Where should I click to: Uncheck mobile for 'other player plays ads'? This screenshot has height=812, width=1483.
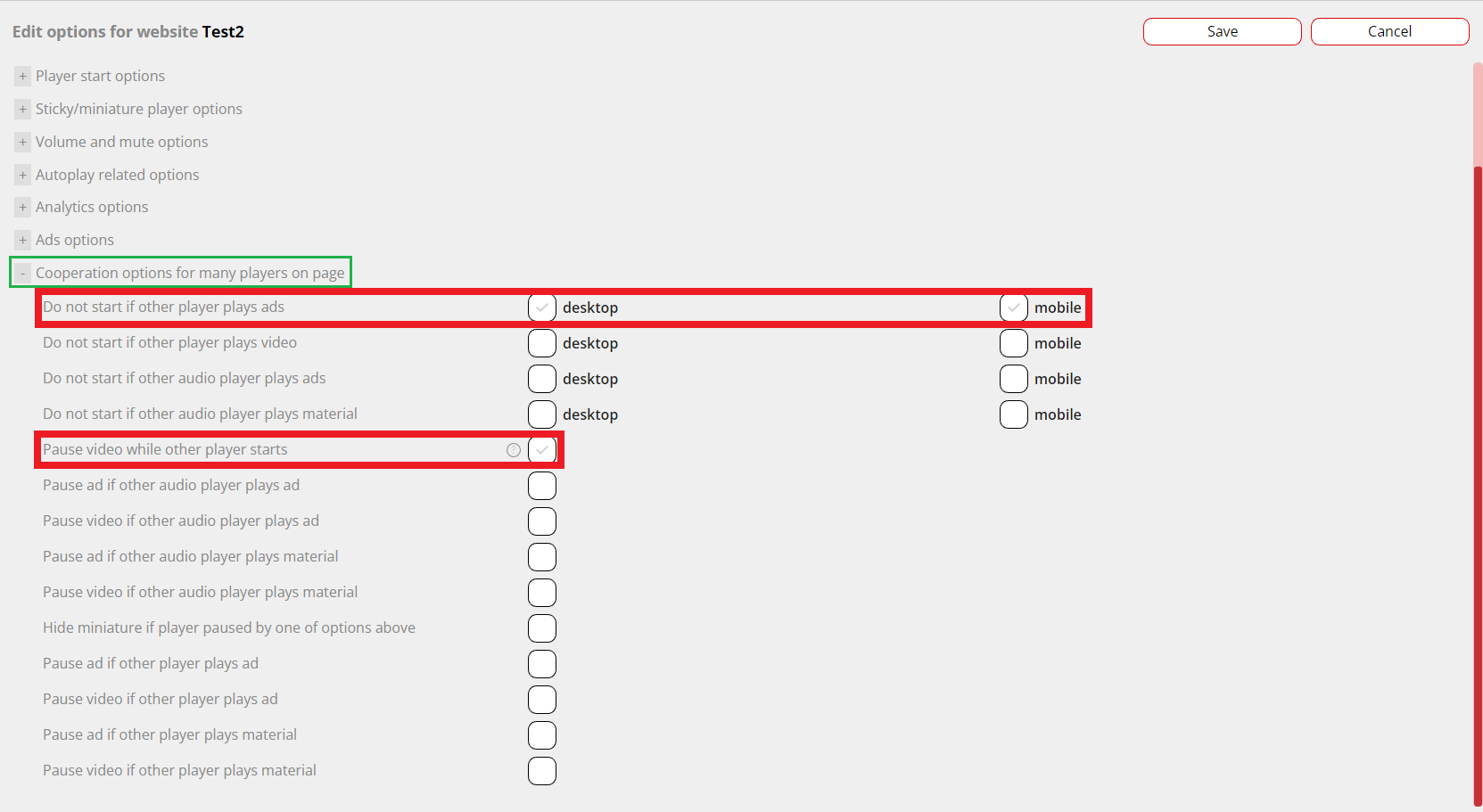[x=1014, y=308]
